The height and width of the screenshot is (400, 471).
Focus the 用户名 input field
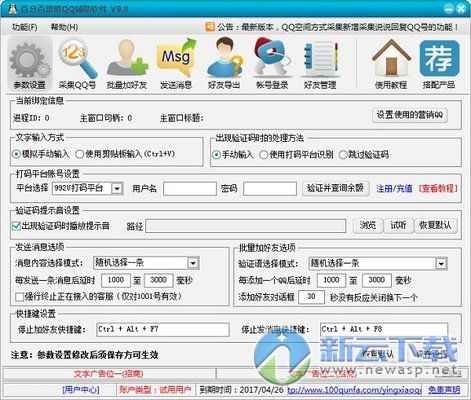tap(190, 189)
